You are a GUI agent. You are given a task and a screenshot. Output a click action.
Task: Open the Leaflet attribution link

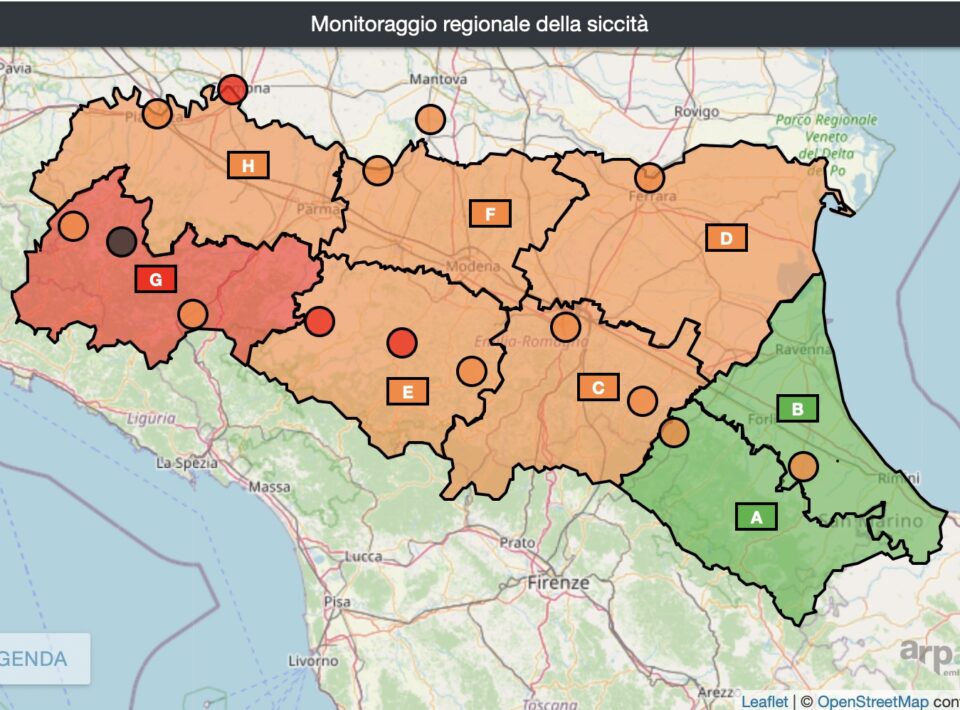[x=765, y=701]
